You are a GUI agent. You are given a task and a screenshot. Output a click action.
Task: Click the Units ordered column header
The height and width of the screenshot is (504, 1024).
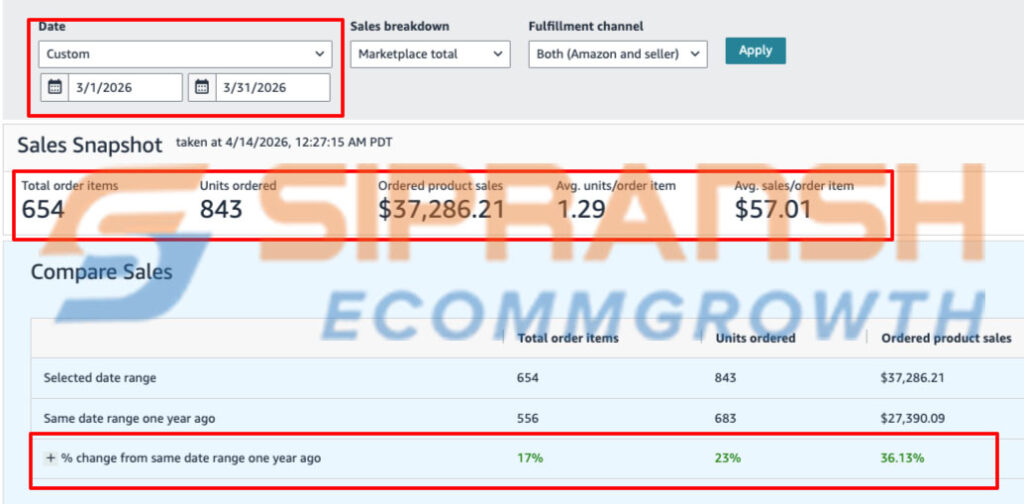coord(755,338)
